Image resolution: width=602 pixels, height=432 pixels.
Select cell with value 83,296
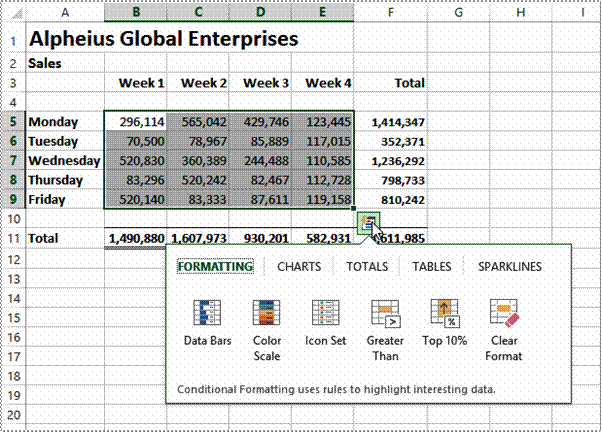pos(136,180)
